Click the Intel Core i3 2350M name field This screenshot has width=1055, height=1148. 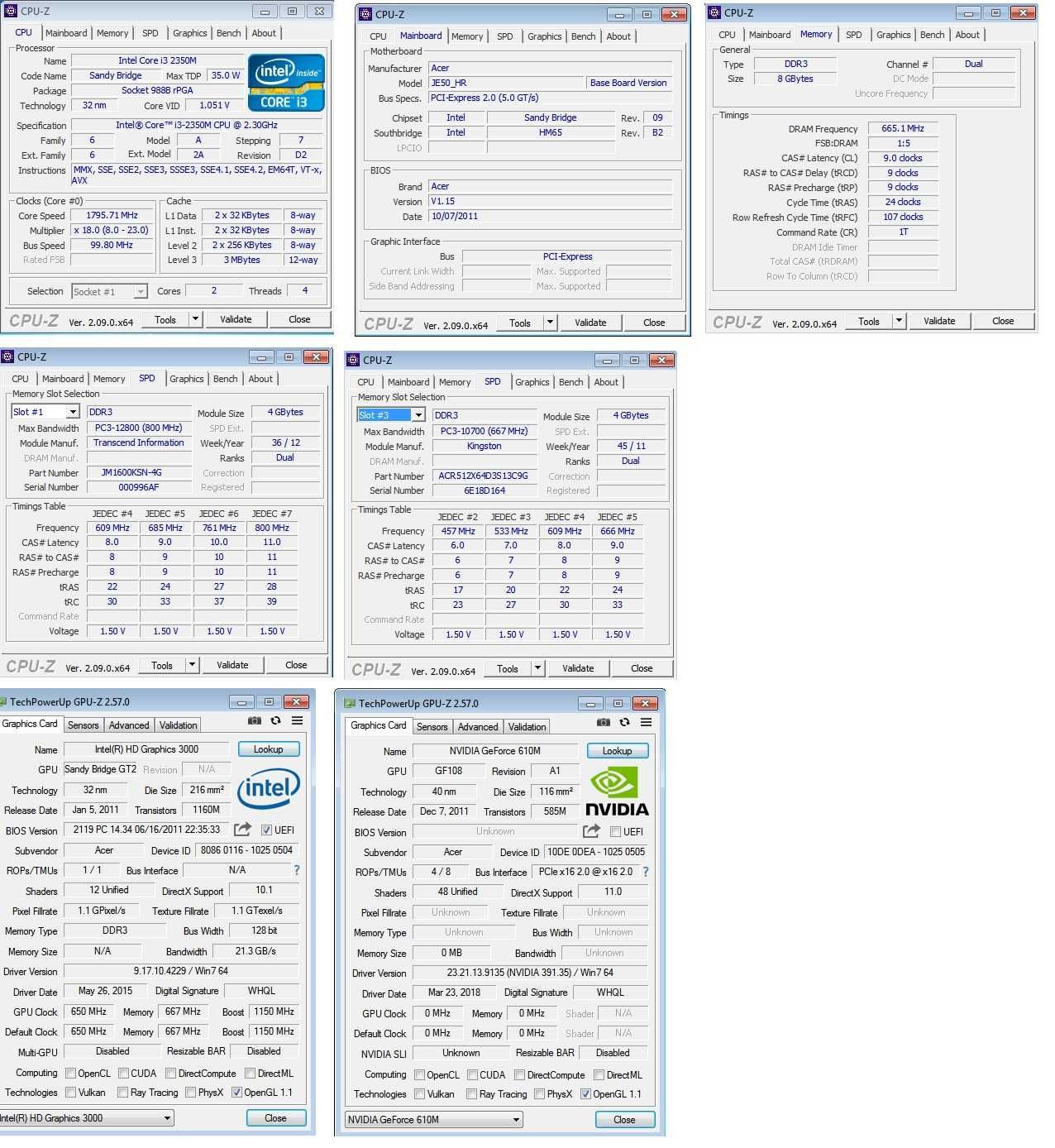[157, 60]
